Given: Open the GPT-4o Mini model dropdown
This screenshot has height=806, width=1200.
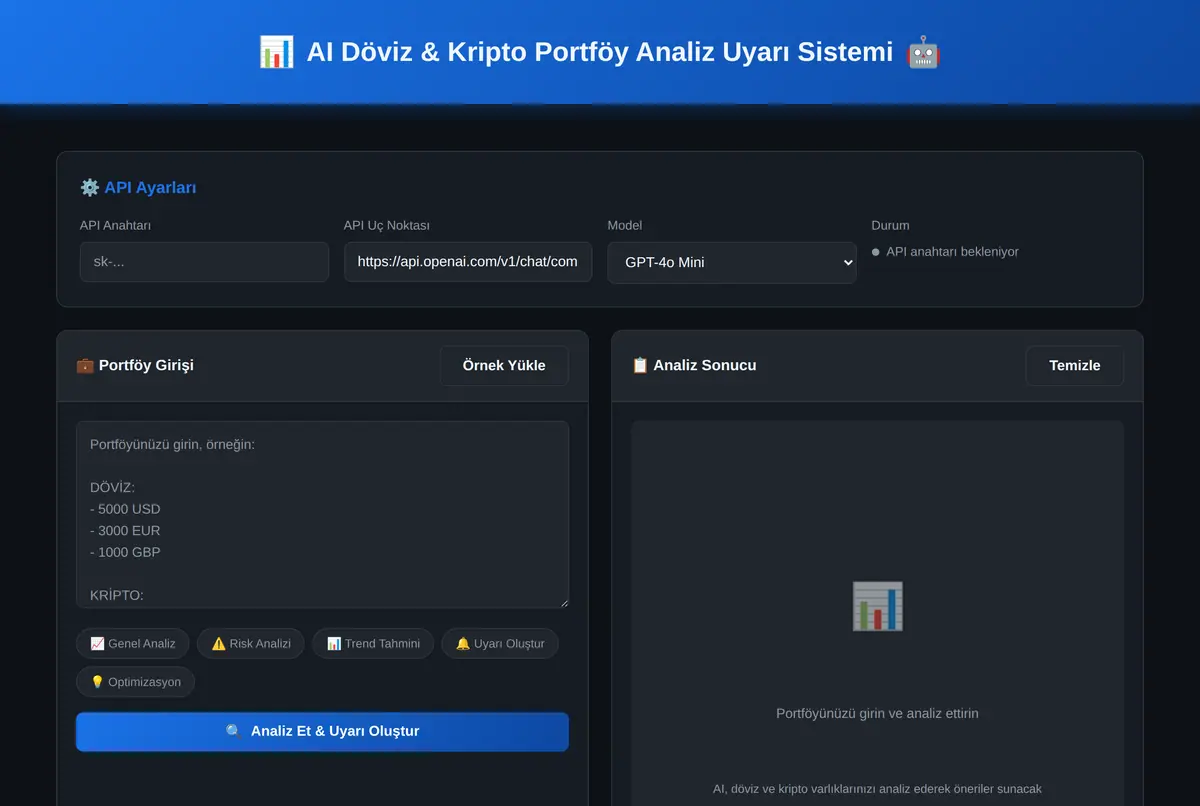Looking at the screenshot, I should (x=732, y=262).
